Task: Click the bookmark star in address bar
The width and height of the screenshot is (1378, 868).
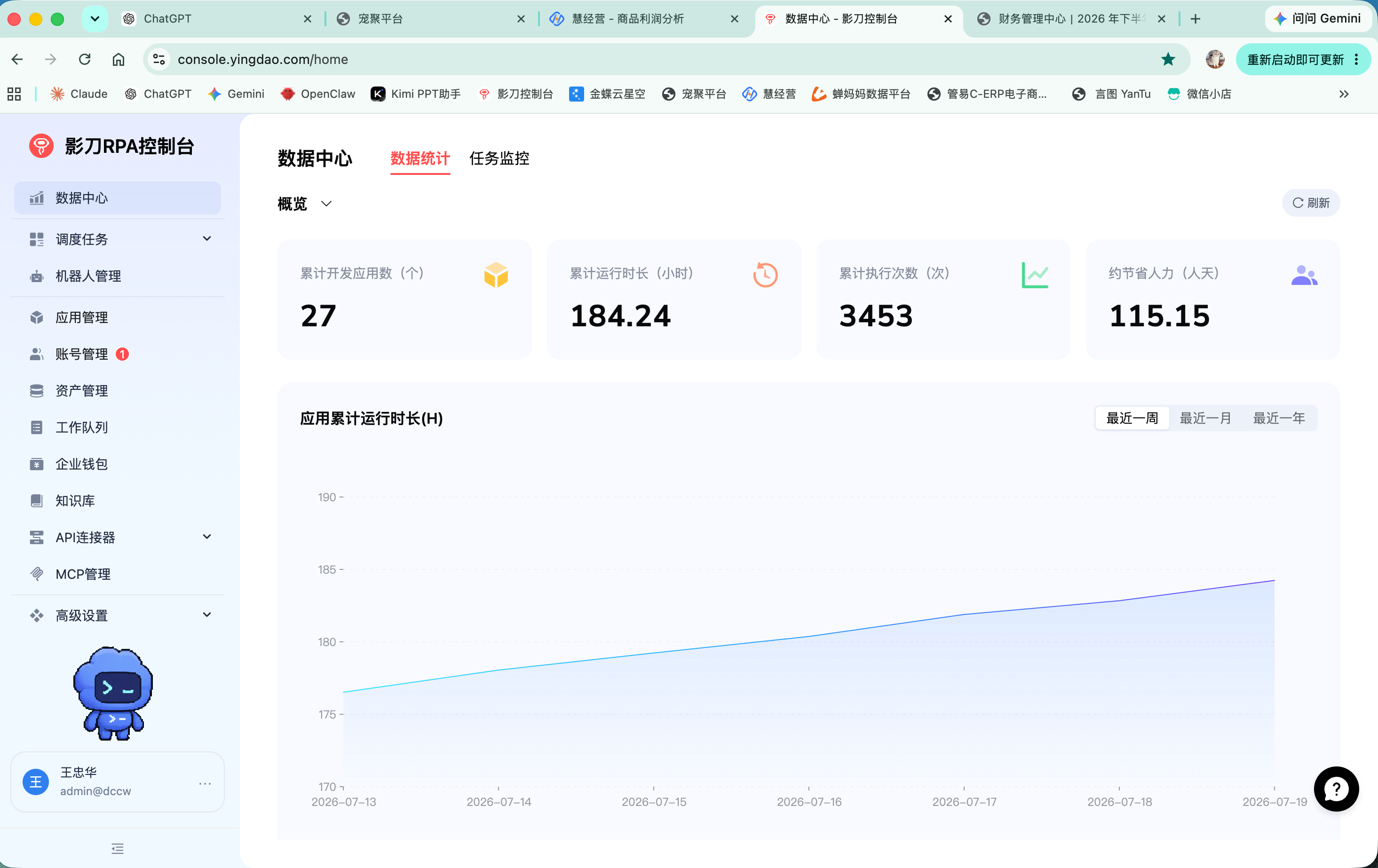Action: pos(1168,60)
